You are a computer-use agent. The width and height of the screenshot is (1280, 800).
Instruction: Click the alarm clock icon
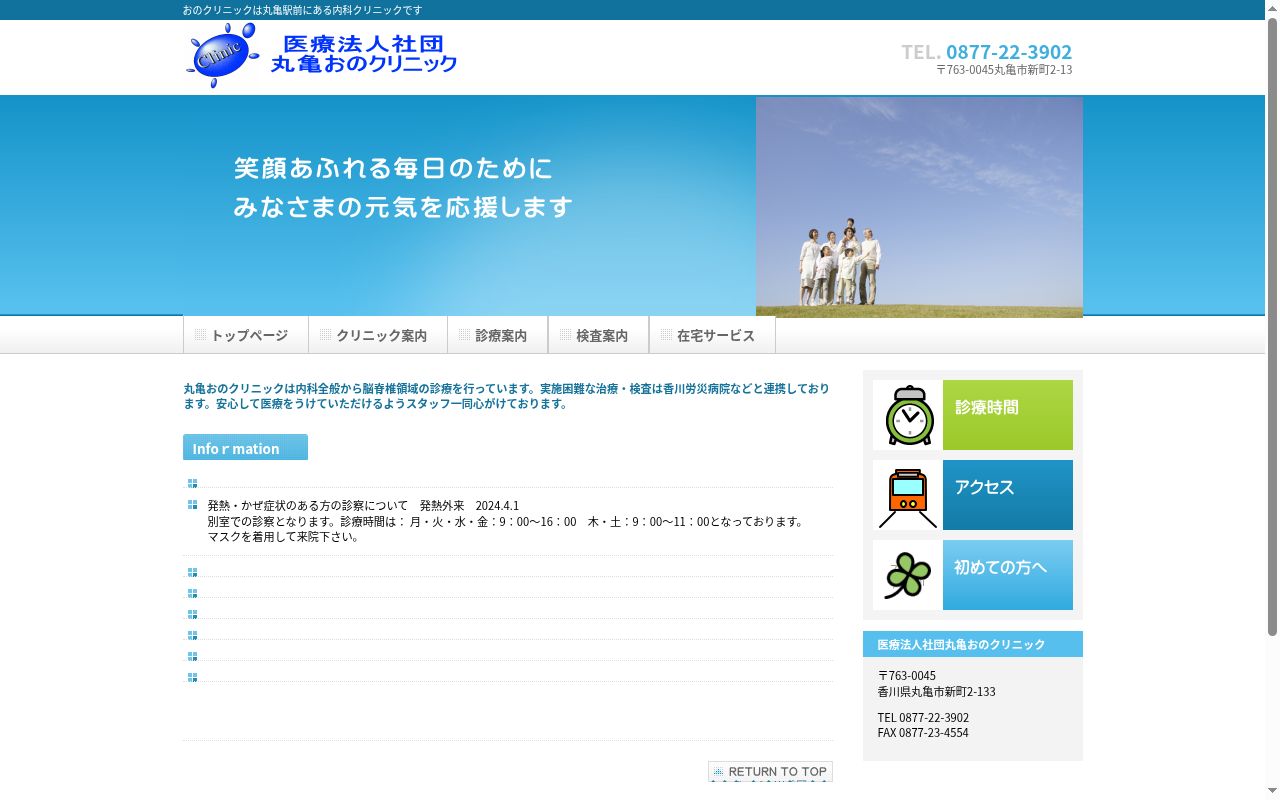click(908, 415)
